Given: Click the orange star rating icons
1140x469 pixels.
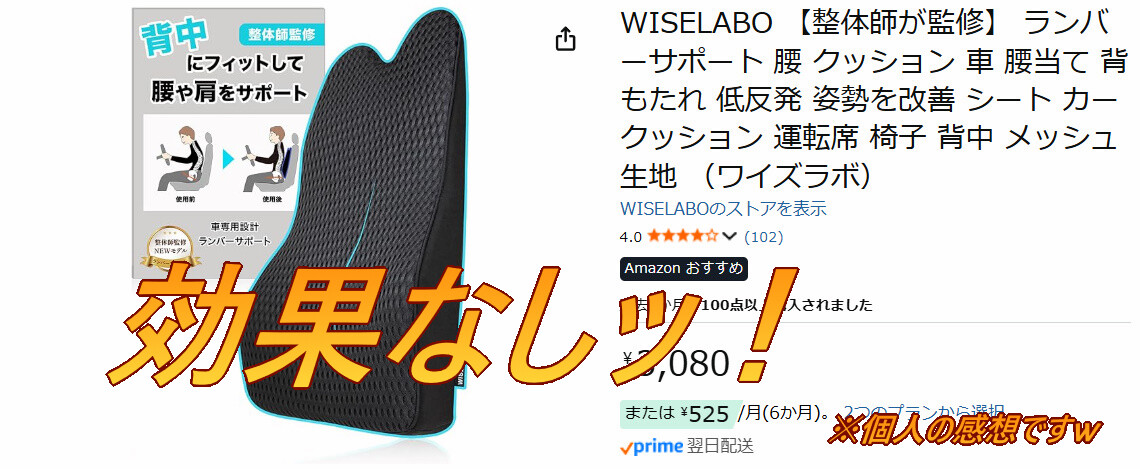Looking at the screenshot, I should pos(683,236).
